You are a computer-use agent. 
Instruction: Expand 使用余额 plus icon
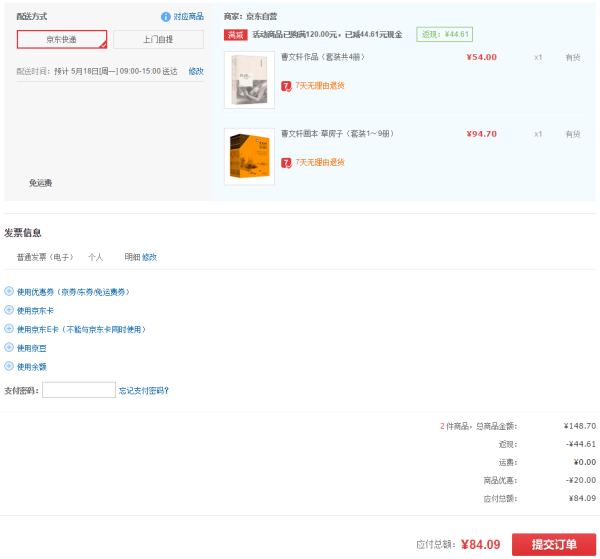coord(9,366)
